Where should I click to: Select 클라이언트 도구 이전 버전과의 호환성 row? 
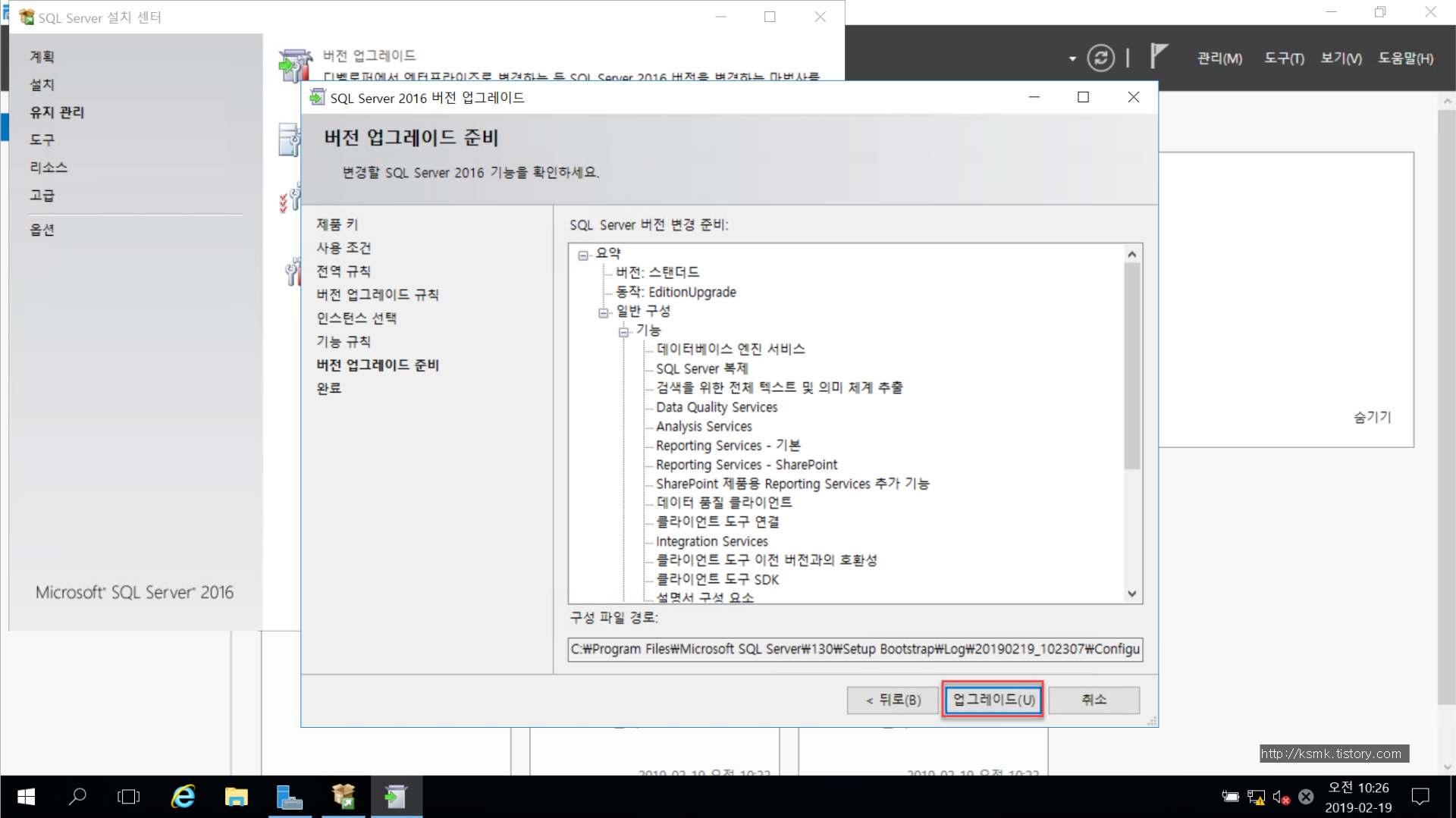(x=766, y=560)
